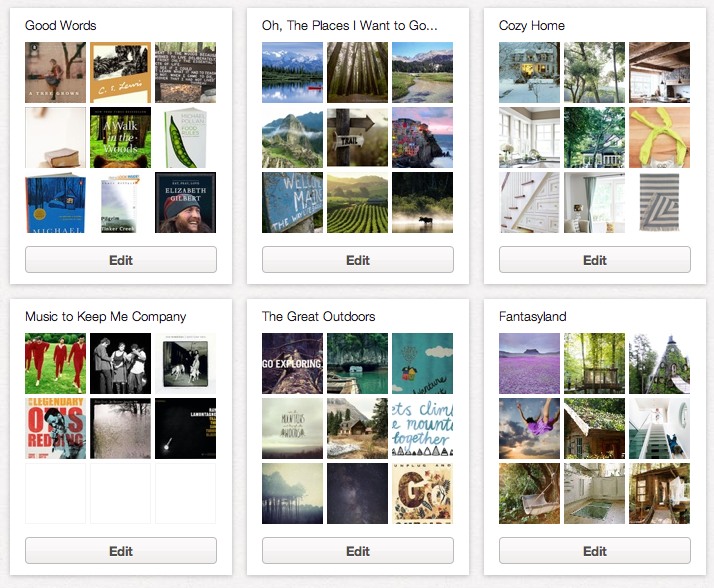
Task: Open the TRAIL signpost photo thumbnail
Action: pyautogui.click(x=357, y=138)
